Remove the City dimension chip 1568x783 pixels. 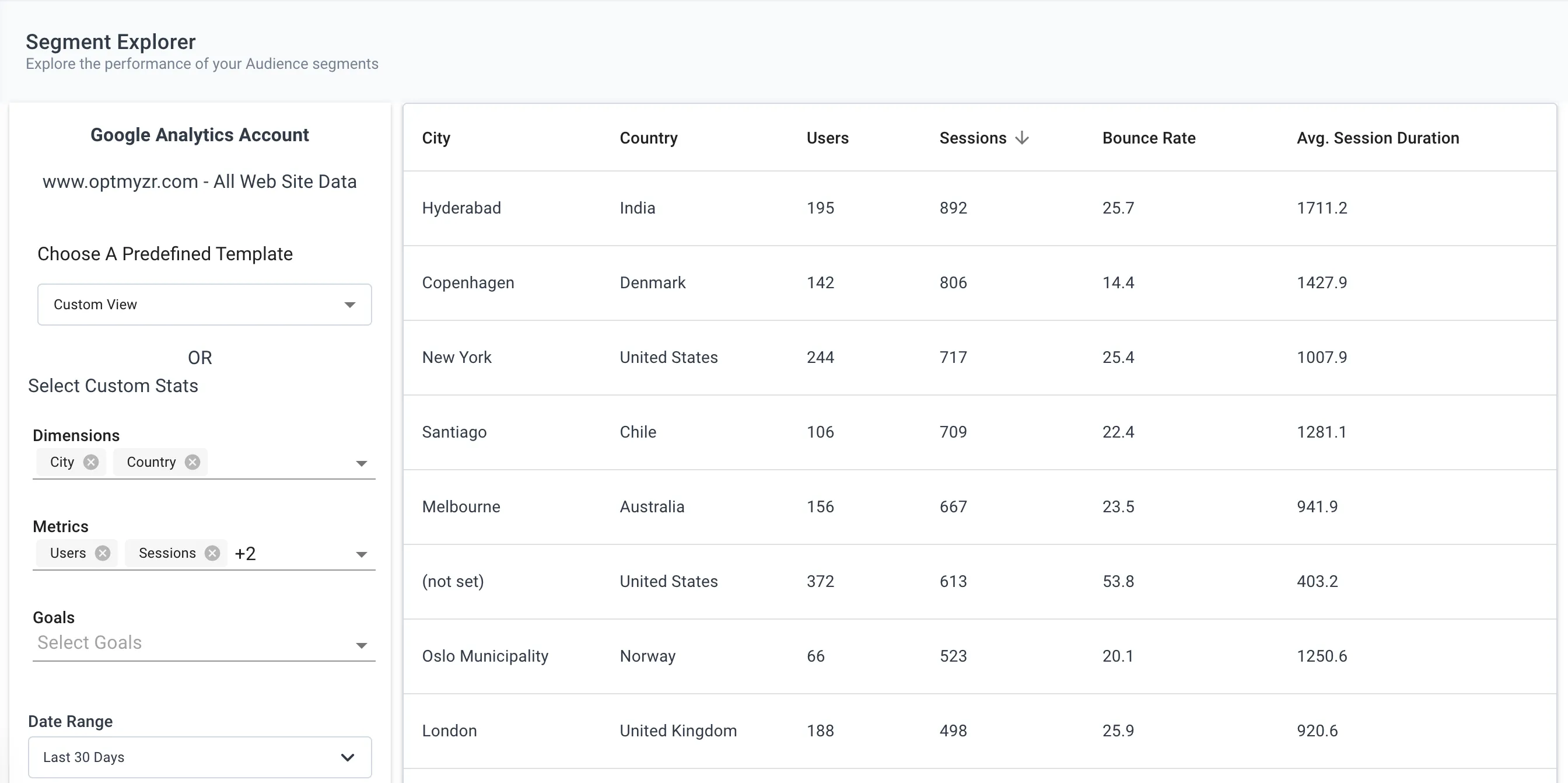(90, 462)
